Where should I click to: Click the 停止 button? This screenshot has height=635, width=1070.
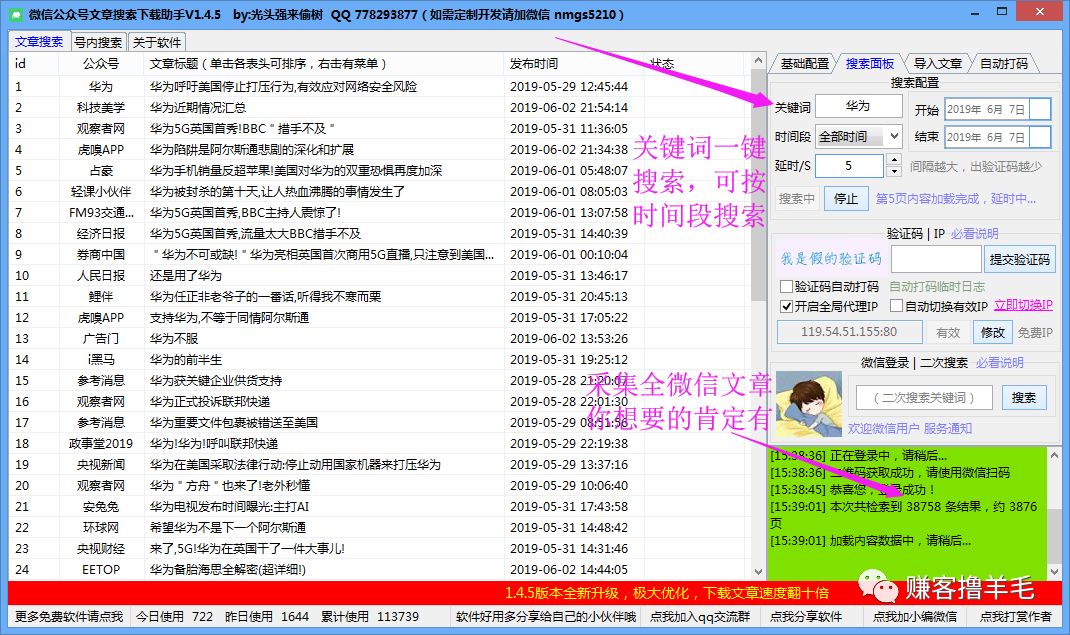[x=845, y=198]
